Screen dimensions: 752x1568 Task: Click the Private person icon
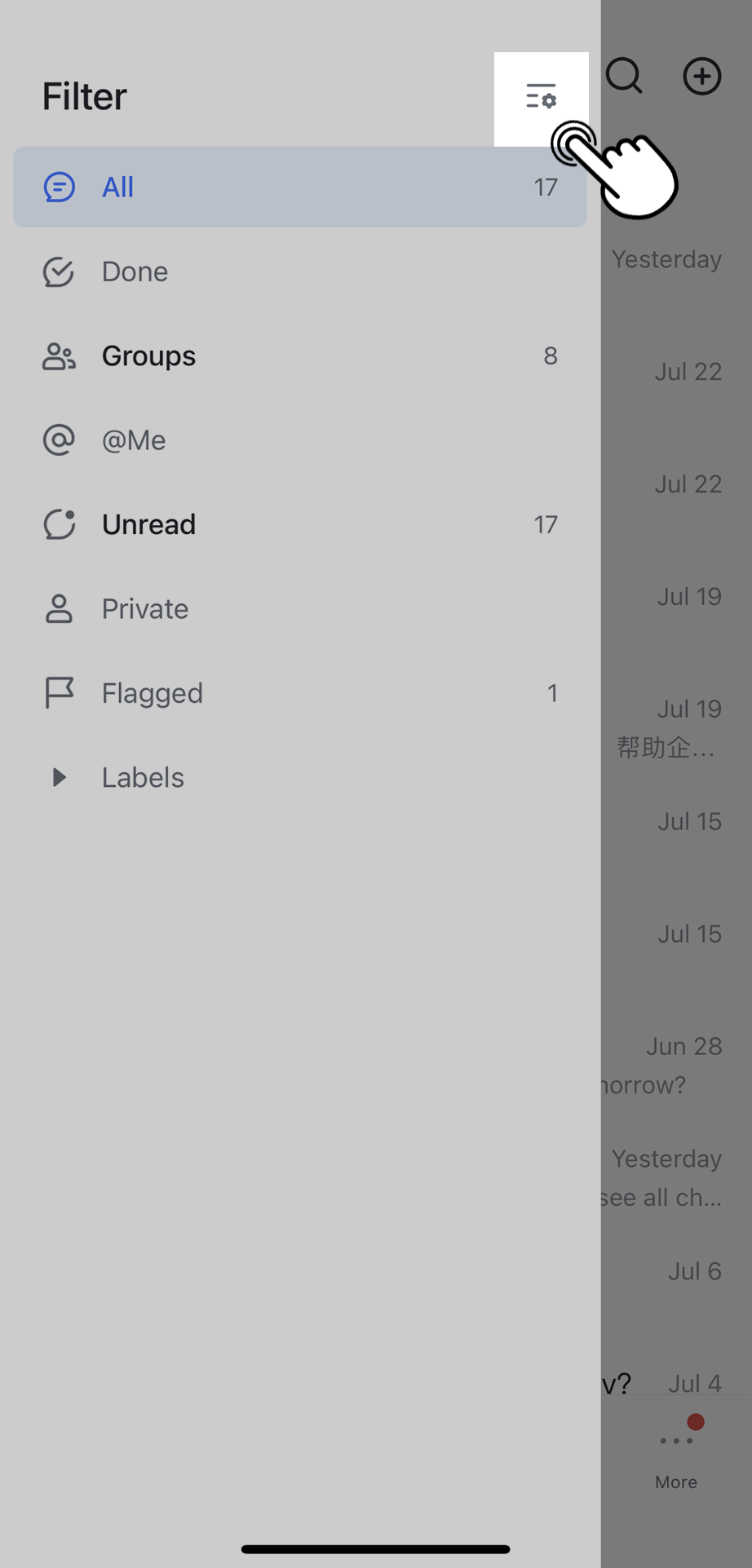click(59, 609)
